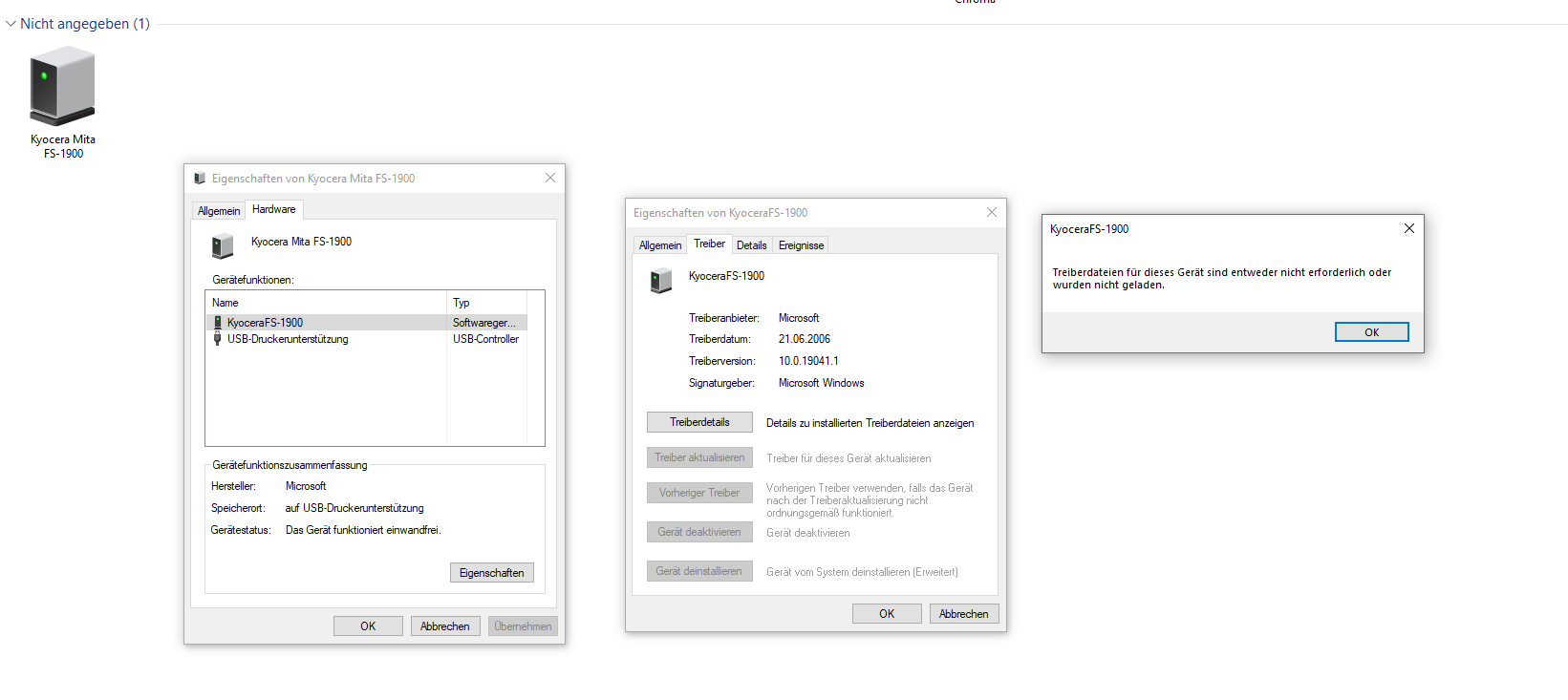Image resolution: width=1568 pixels, height=700 pixels.
Task: Click the device icon in Hardware properties header
Action: click(x=223, y=246)
